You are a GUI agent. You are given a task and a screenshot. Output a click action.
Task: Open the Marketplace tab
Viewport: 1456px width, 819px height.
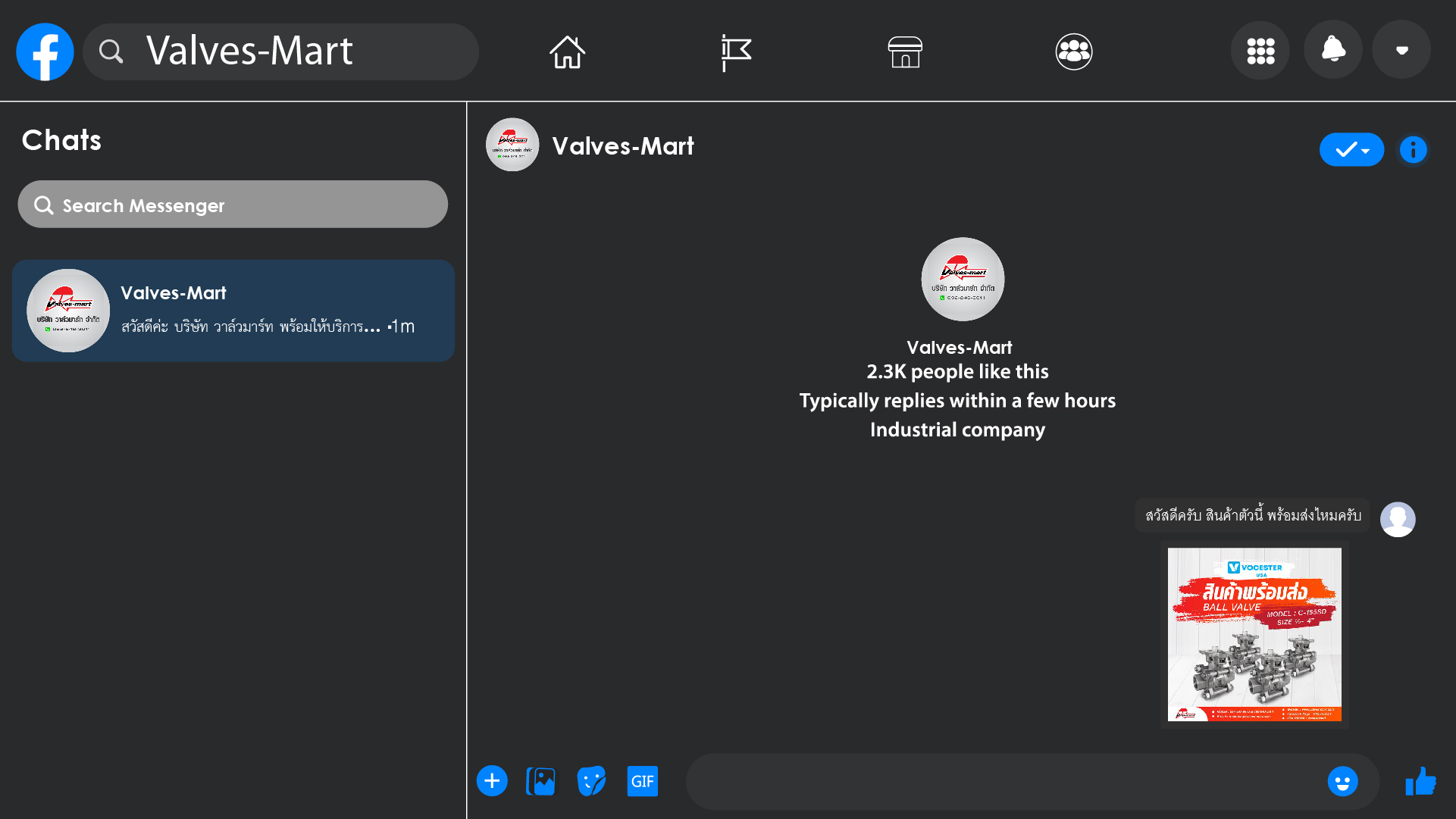coord(905,52)
